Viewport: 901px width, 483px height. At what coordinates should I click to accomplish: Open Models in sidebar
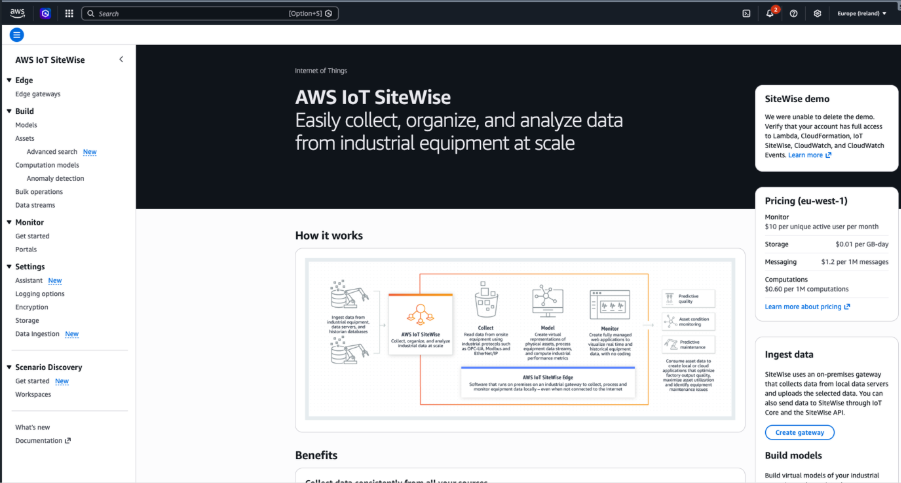[26, 125]
